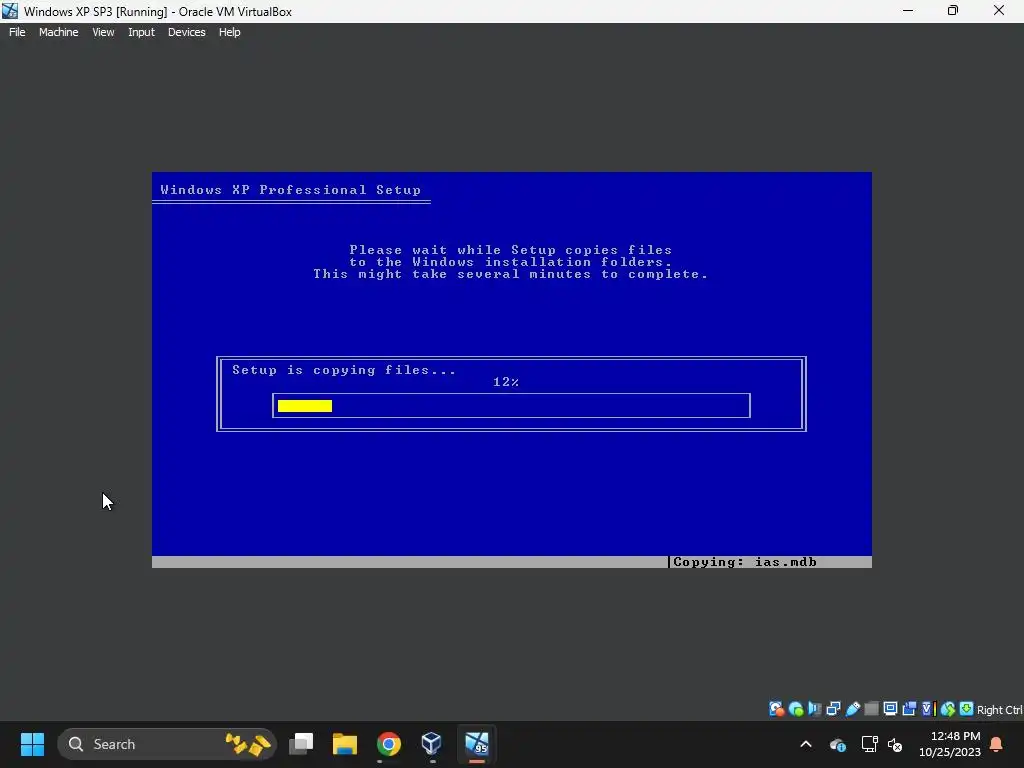This screenshot has width=1024, height=768.
Task: Click the keyboard capture green arrow icon
Action: (x=966, y=709)
